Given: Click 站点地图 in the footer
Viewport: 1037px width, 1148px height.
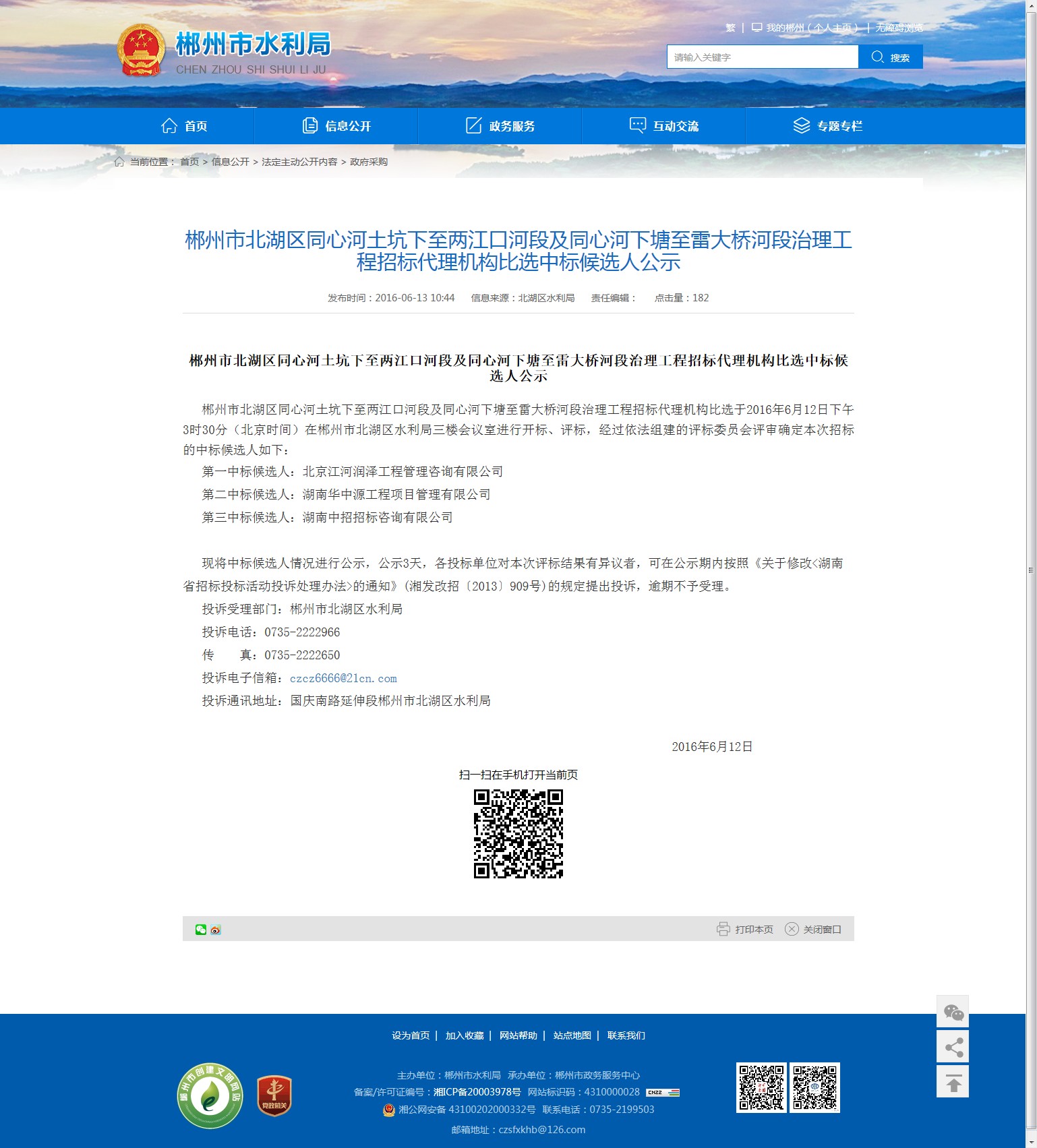Looking at the screenshot, I should 572,1035.
